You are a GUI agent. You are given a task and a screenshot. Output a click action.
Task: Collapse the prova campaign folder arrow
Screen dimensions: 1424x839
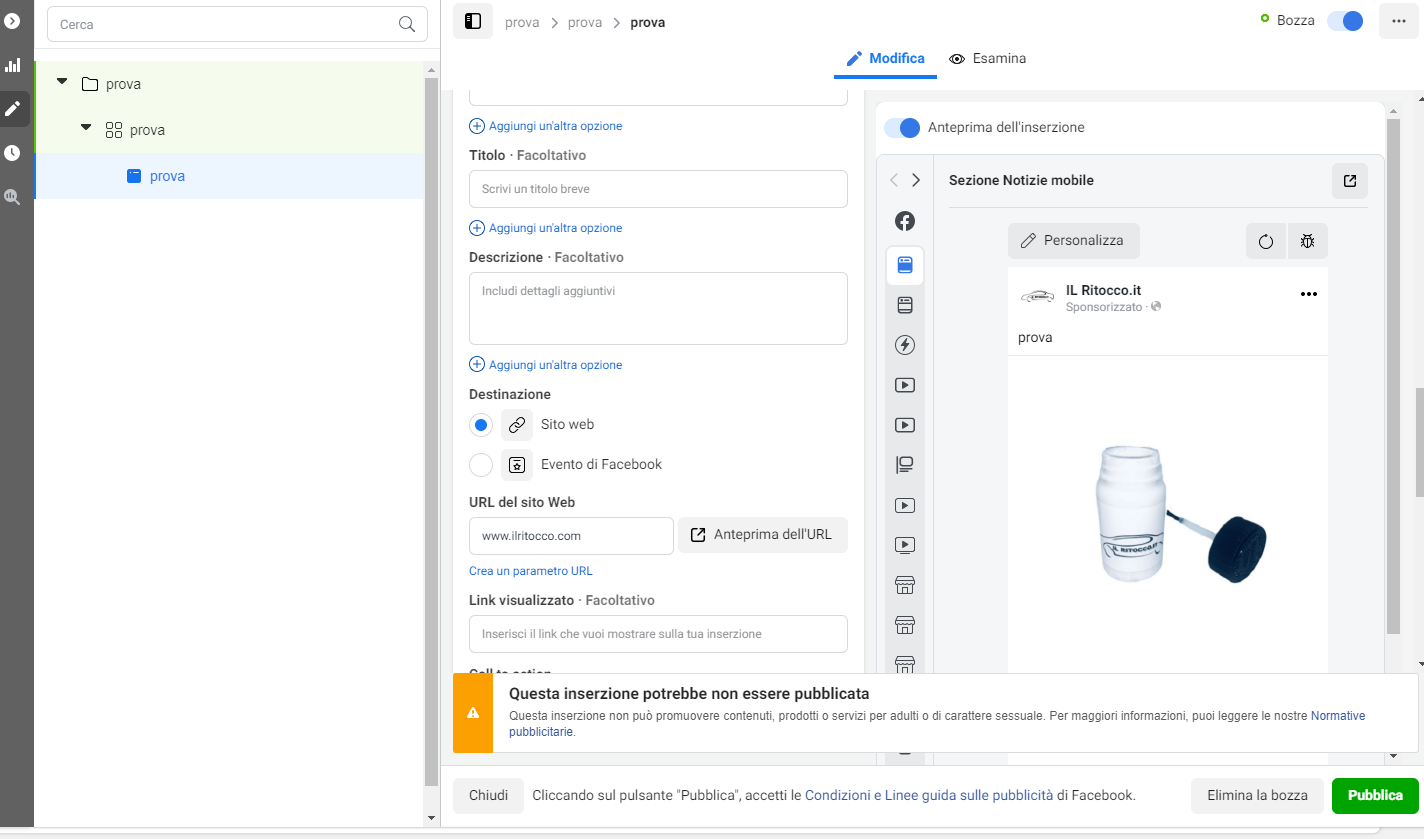click(62, 82)
